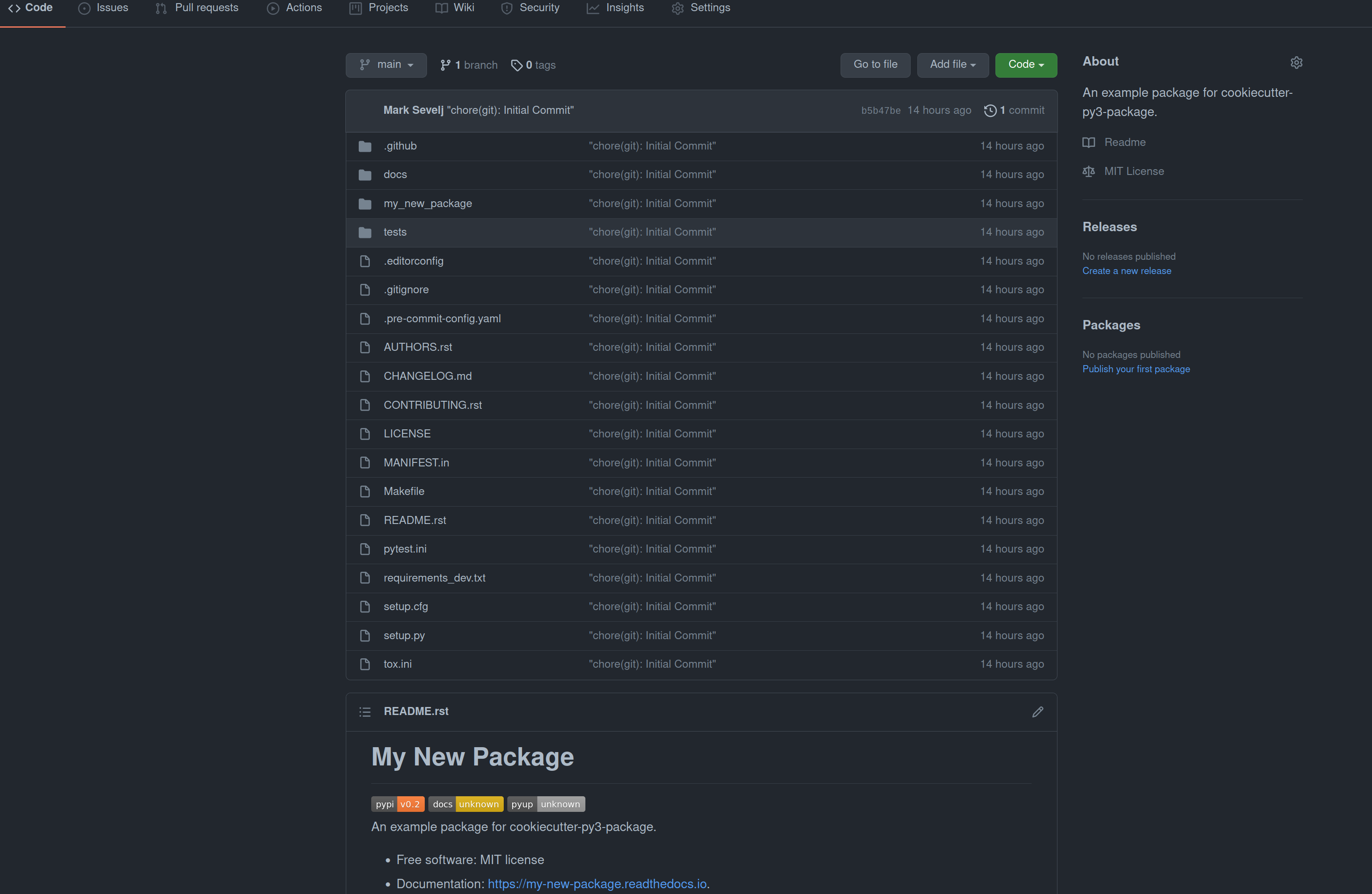Switch to the Code tab
Image resolution: width=1372 pixels, height=894 pixels.
[30, 8]
